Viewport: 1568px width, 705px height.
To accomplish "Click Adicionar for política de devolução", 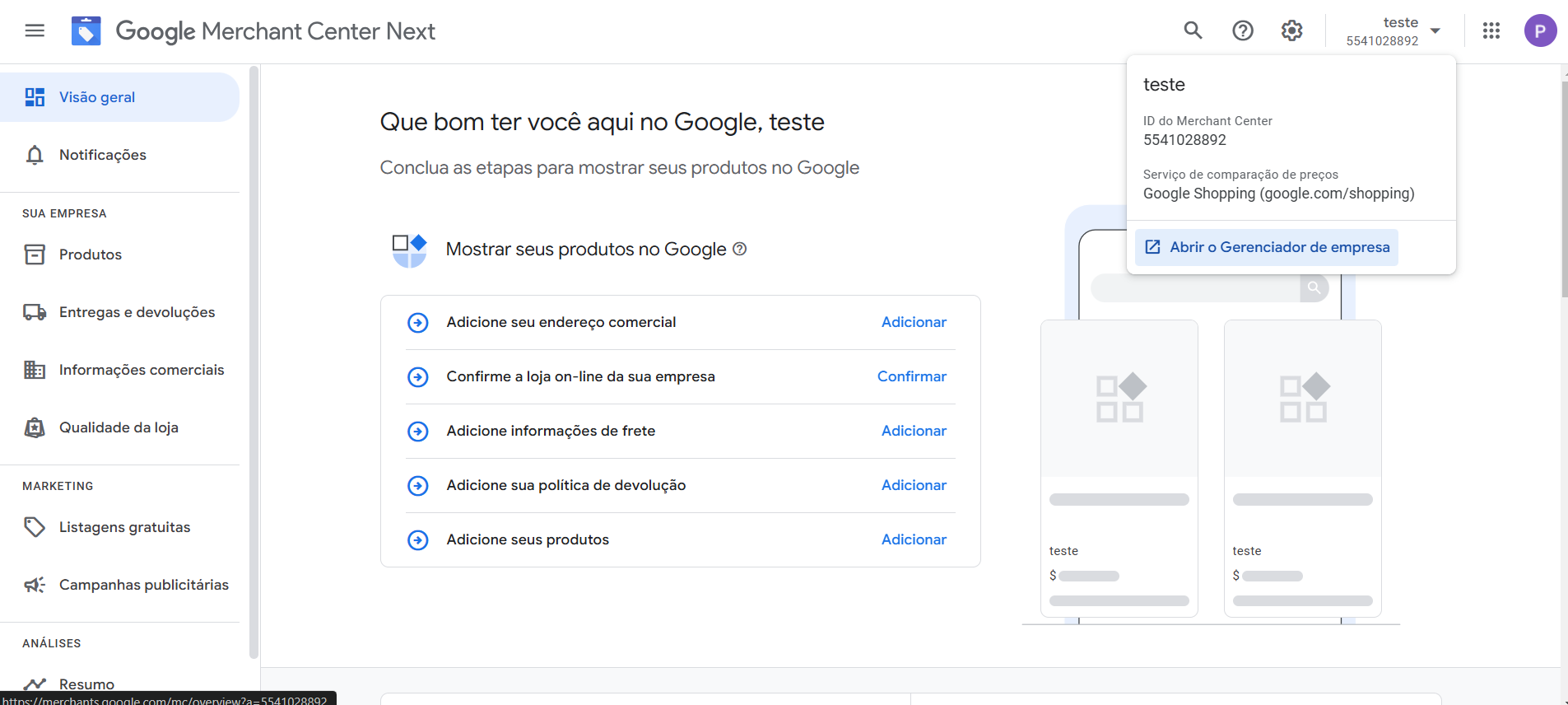I will (x=914, y=485).
